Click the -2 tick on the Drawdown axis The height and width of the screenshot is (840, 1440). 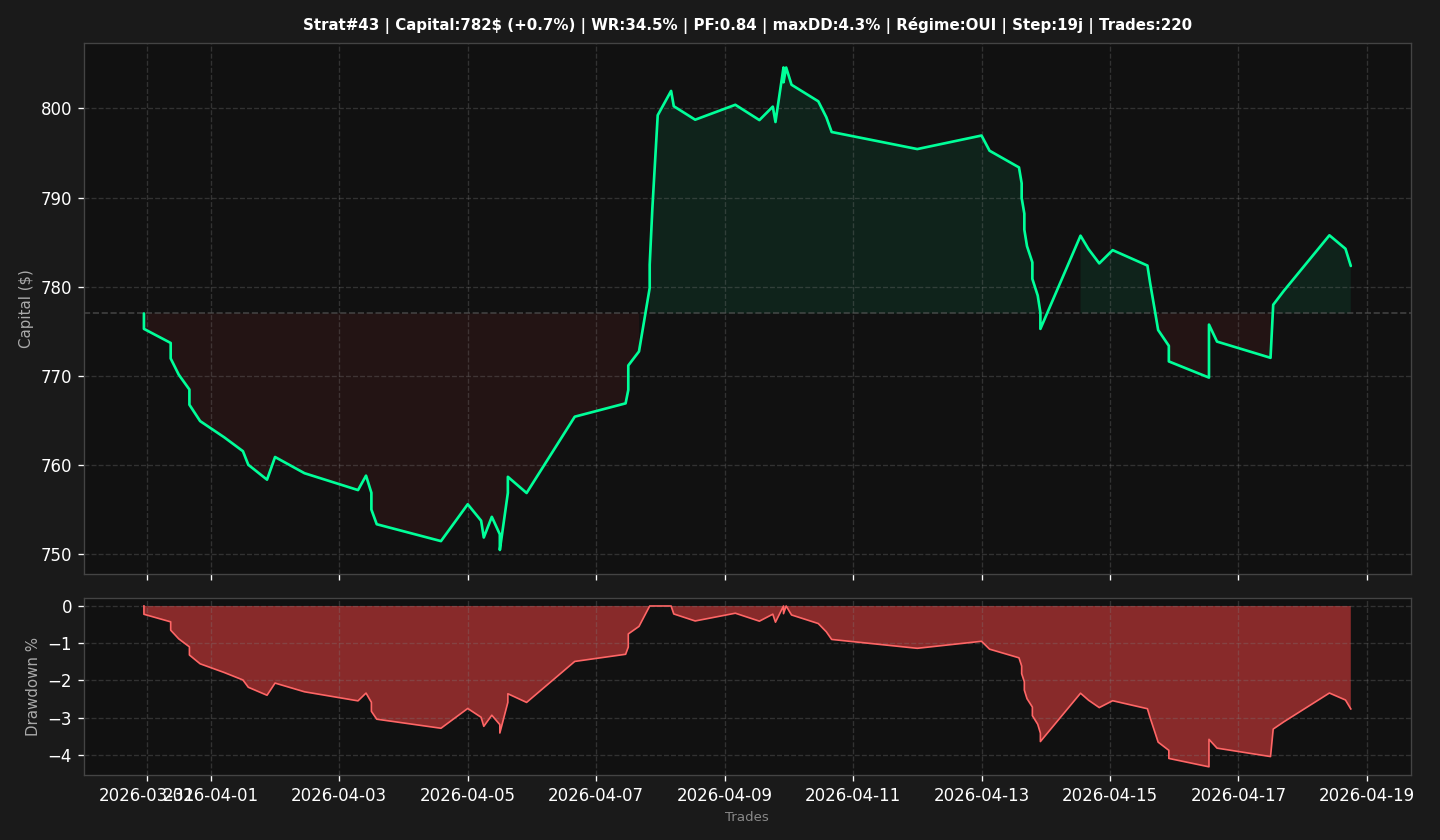click(62, 681)
